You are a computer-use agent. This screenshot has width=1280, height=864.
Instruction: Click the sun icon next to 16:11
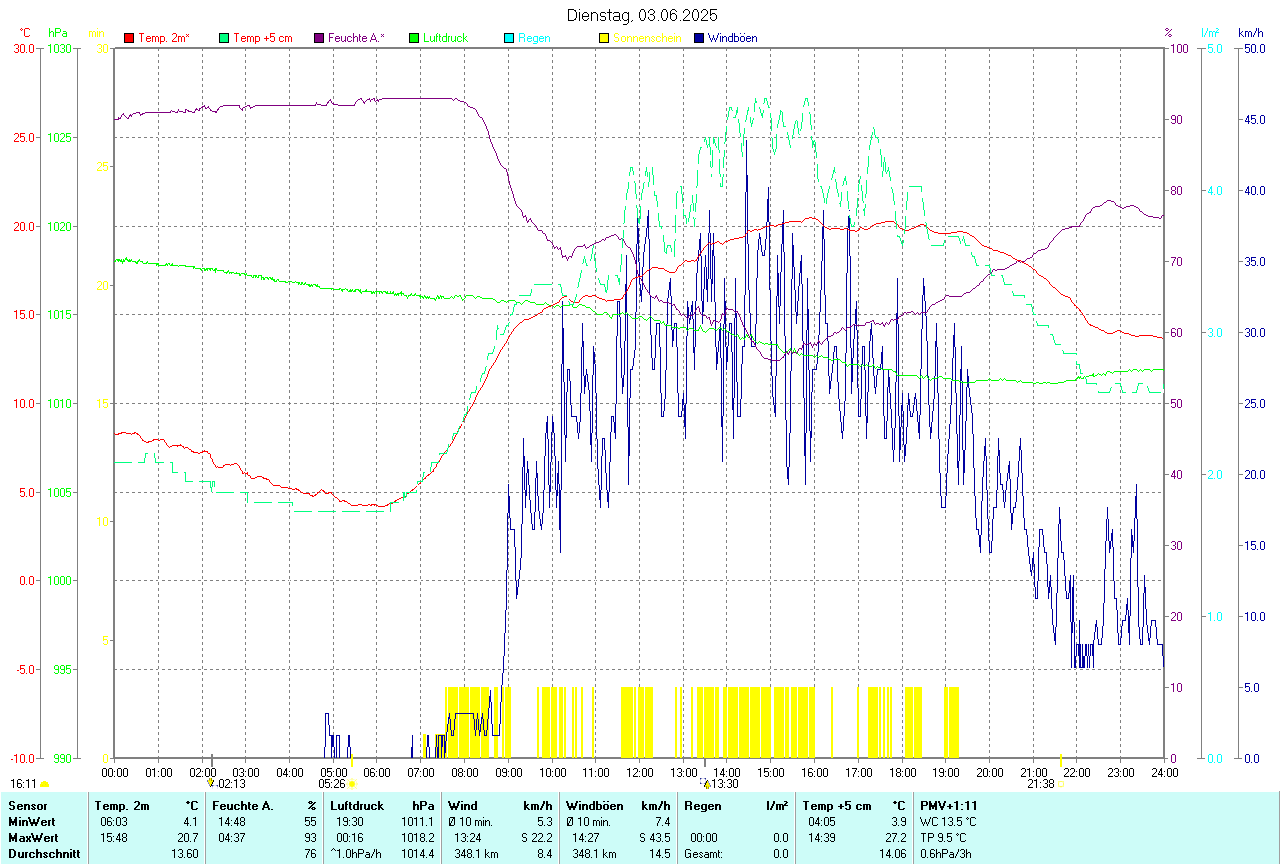pos(44,785)
